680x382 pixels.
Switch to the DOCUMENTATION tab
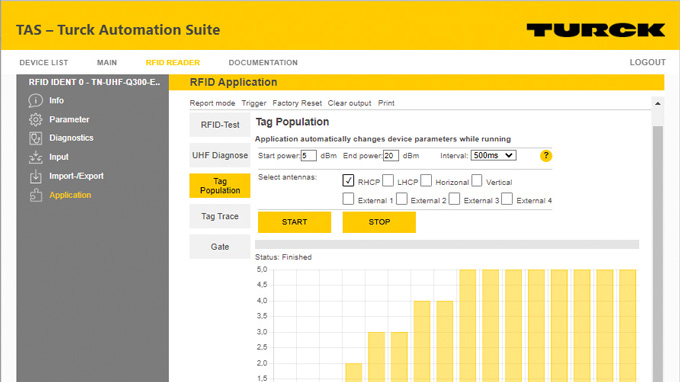pyautogui.click(x=263, y=62)
